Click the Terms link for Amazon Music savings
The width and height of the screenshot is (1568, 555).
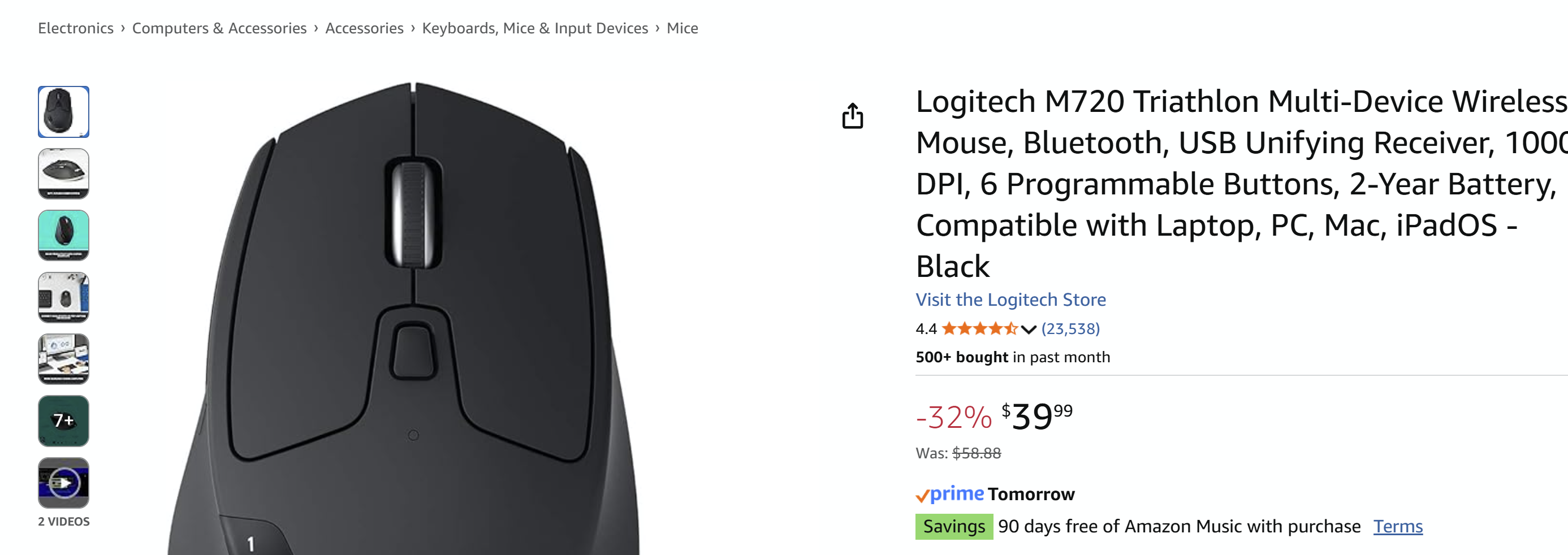coord(1398,526)
